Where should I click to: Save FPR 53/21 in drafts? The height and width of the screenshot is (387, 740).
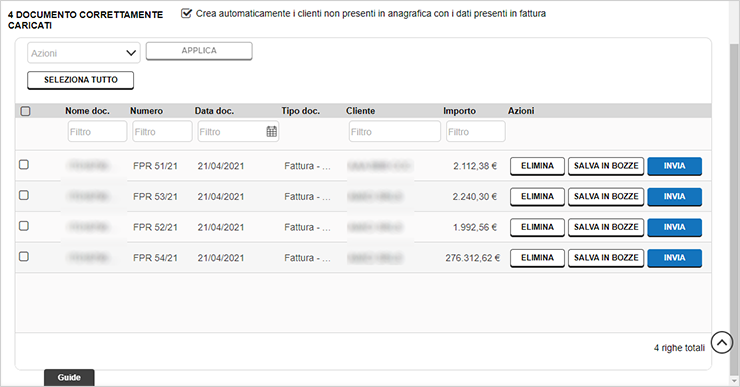point(606,197)
